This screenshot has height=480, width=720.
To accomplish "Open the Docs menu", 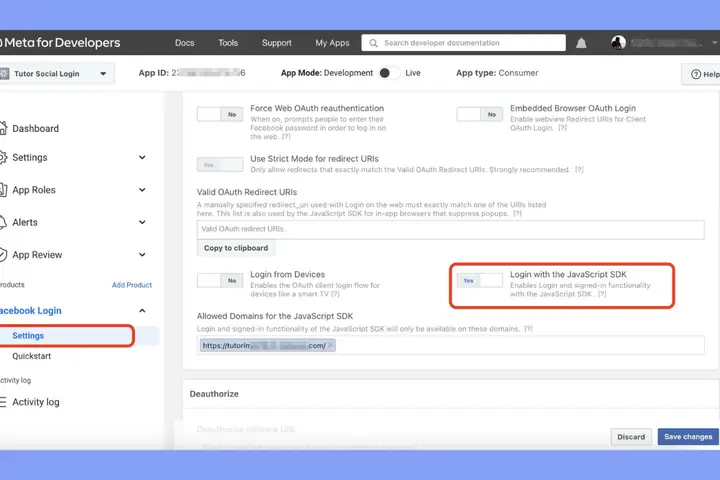I will tap(185, 43).
